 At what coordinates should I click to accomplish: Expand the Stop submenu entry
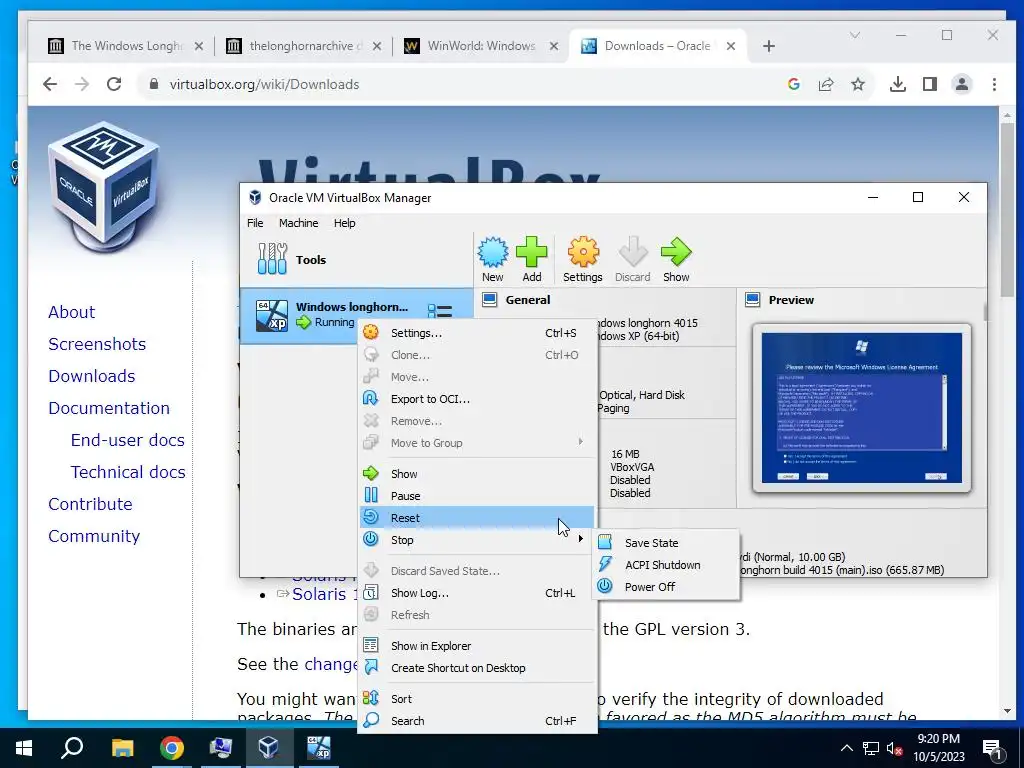coord(477,540)
